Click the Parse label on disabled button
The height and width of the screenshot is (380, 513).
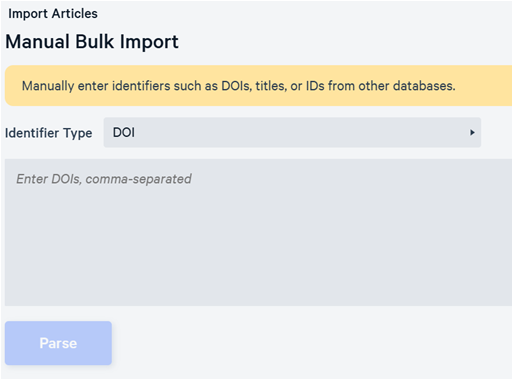58,343
